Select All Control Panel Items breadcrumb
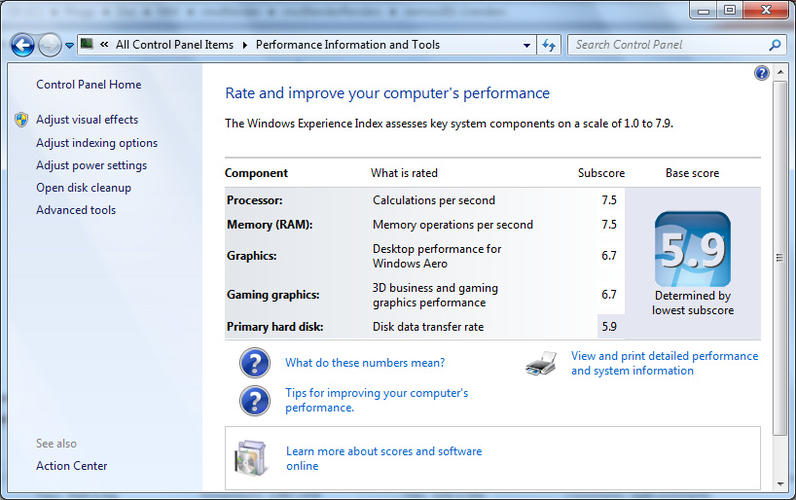 click(x=174, y=45)
